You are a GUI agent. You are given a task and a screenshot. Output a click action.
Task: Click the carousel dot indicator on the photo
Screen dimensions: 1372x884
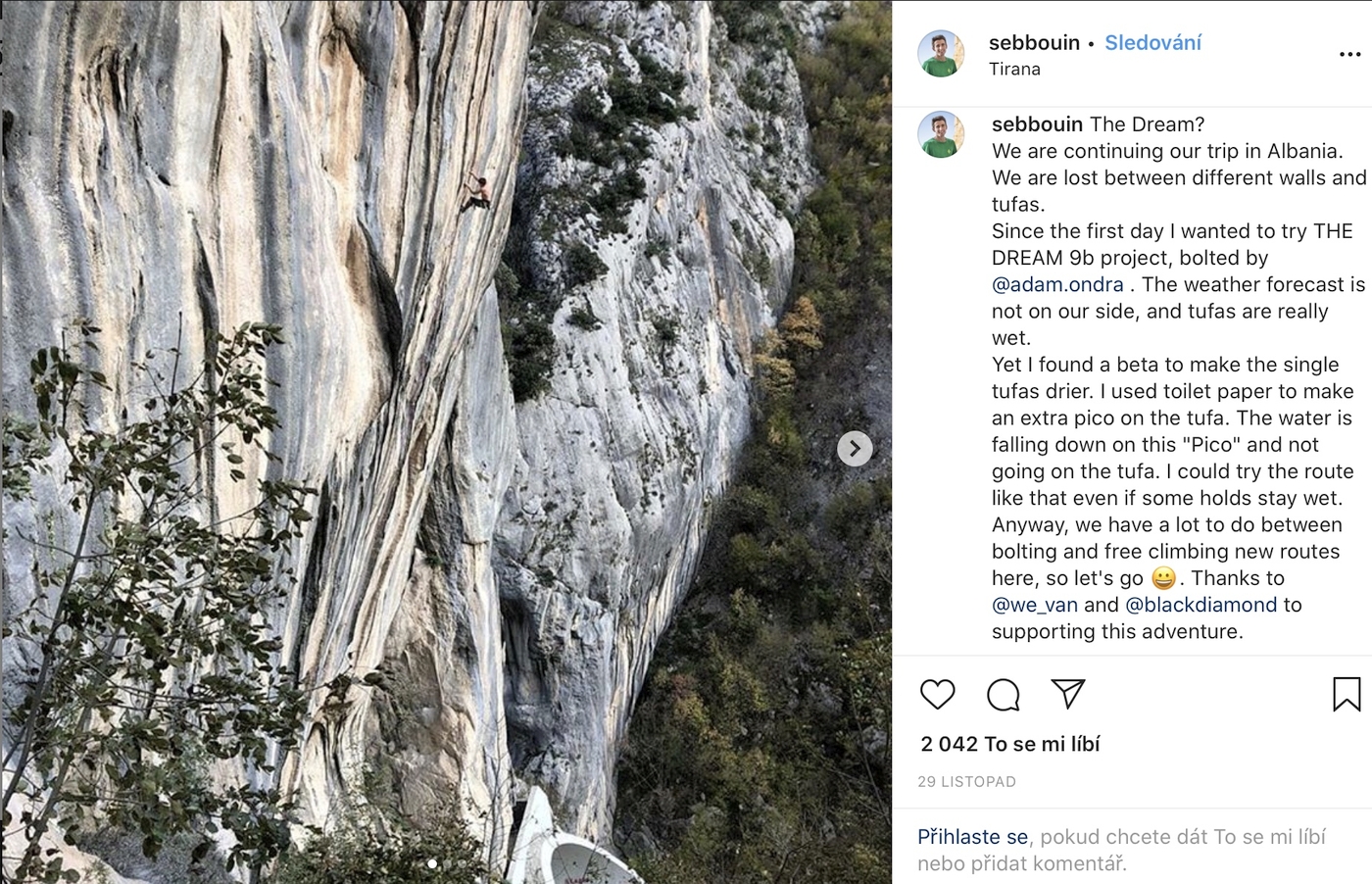click(x=432, y=863)
